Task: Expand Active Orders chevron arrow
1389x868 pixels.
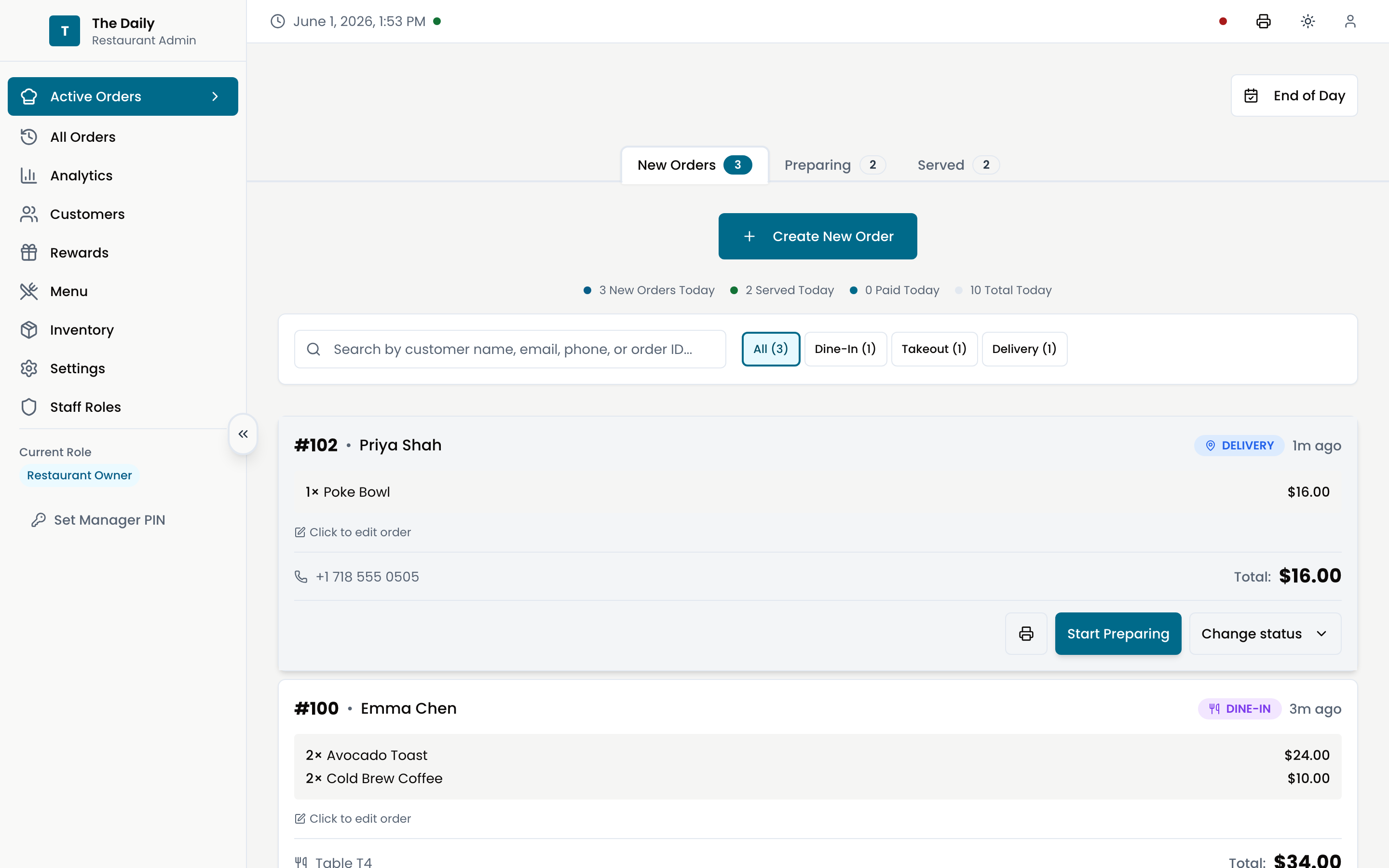Action: [215, 96]
